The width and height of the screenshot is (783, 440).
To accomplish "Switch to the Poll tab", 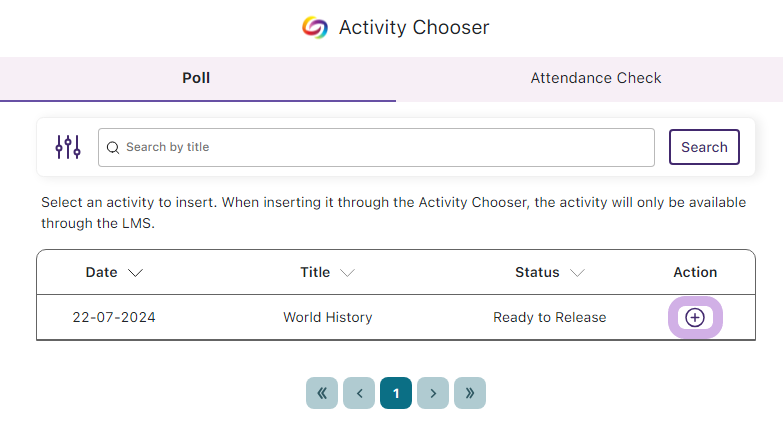I will point(198,79).
